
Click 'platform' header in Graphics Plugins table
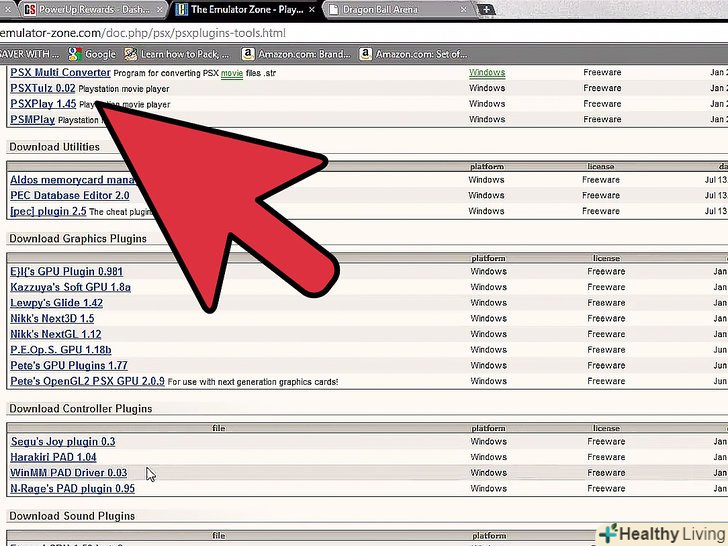tap(488, 259)
